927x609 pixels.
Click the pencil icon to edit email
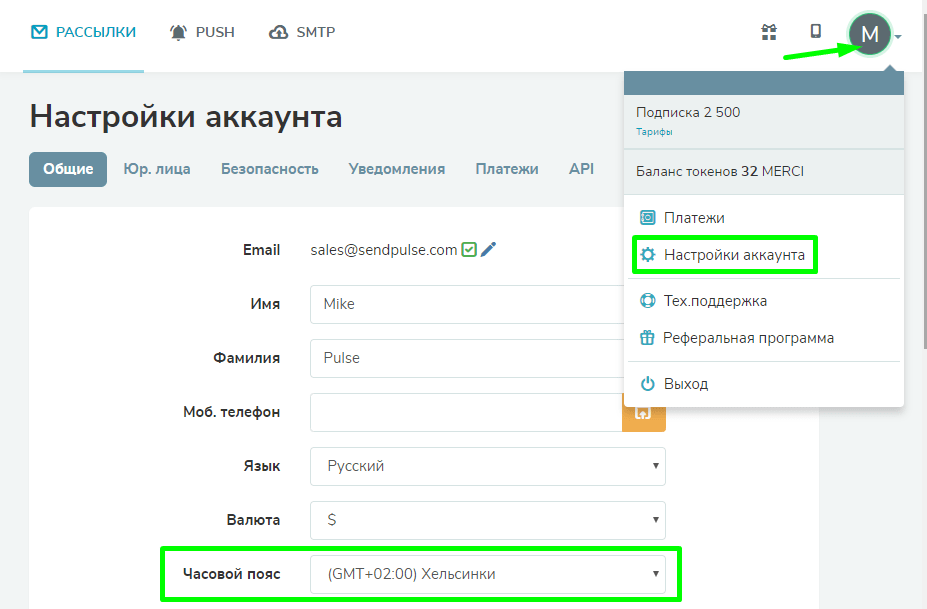pos(488,250)
